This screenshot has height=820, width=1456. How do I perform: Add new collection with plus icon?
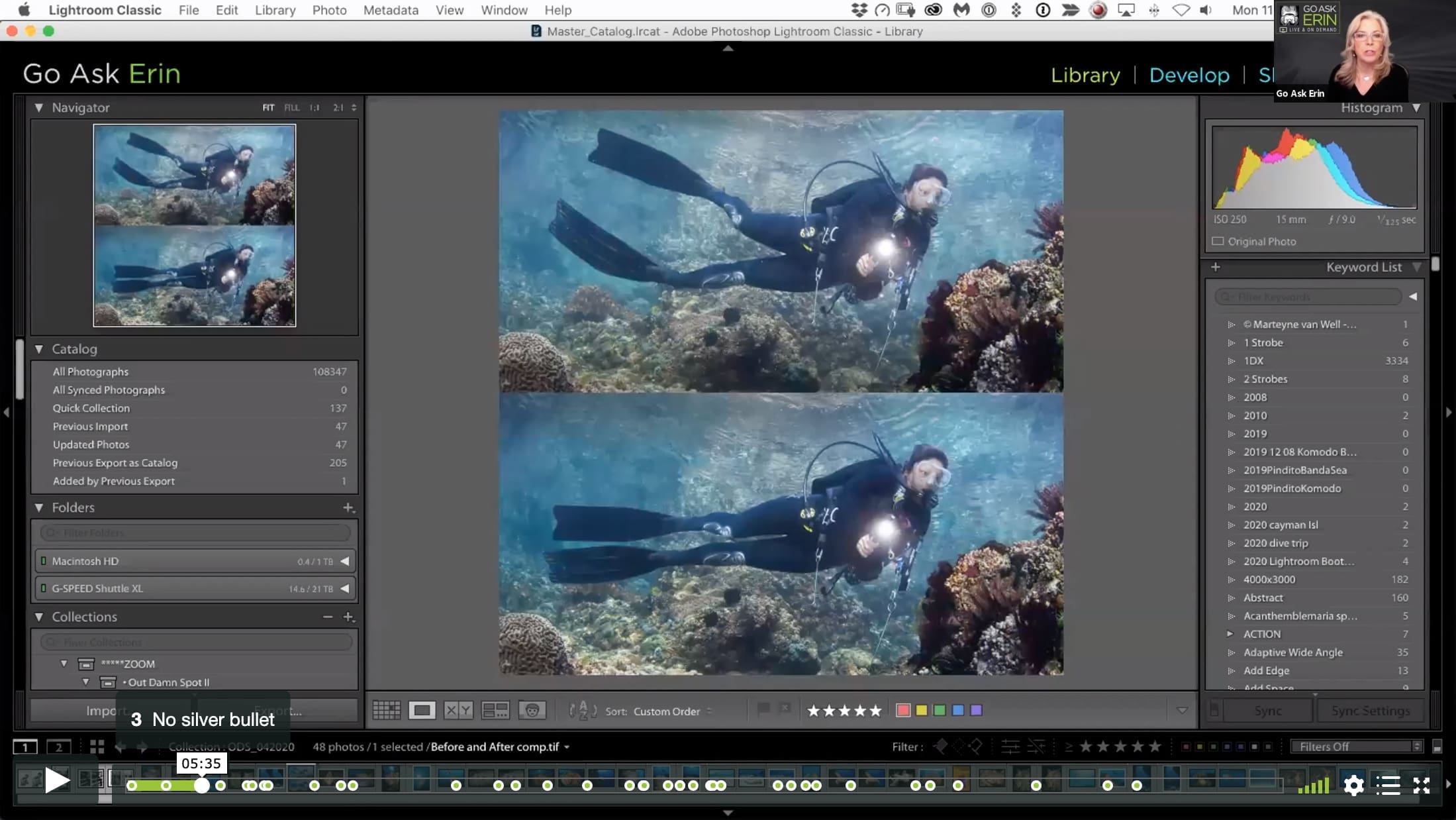(x=348, y=617)
